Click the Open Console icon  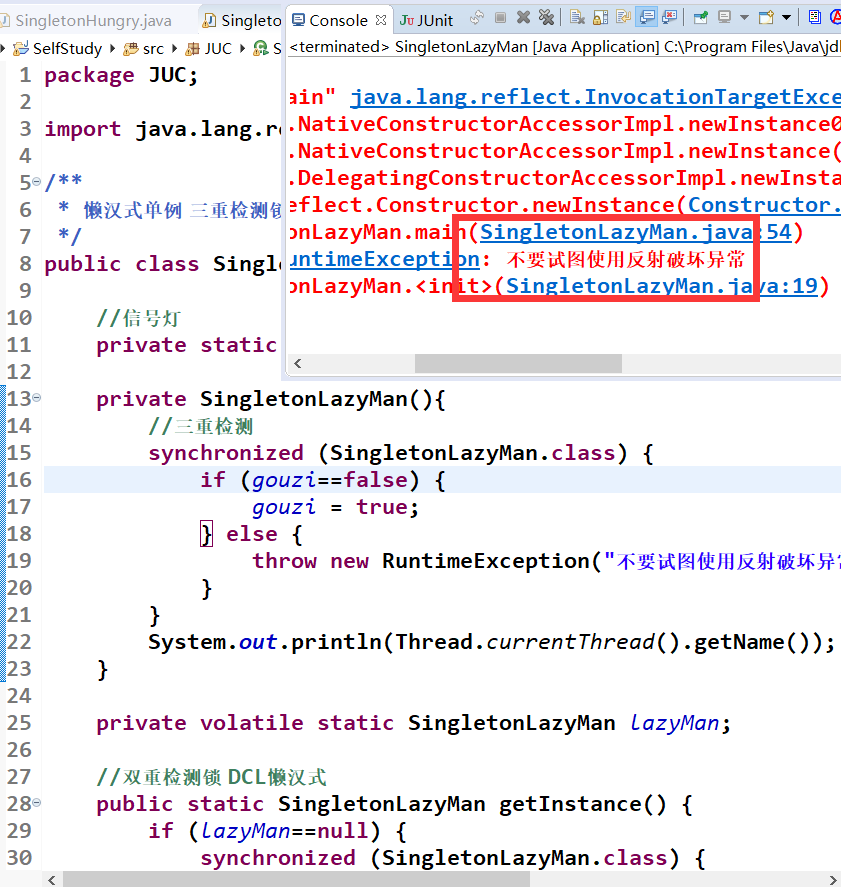point(766,18)
